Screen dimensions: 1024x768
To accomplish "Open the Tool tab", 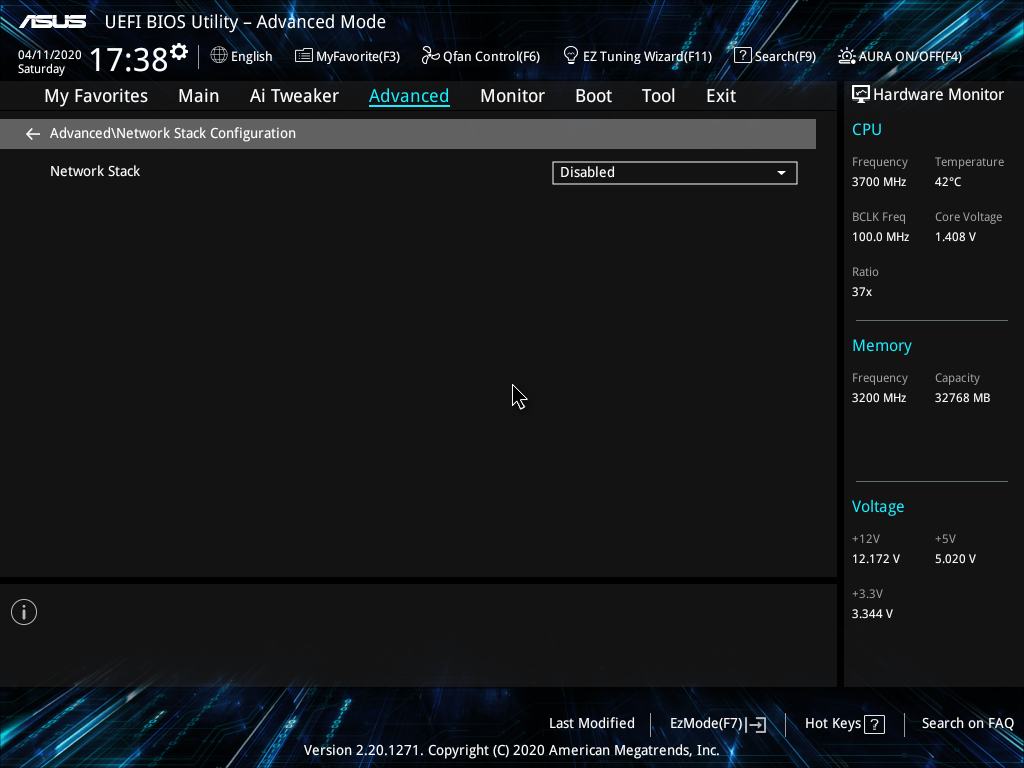I will click(658, 96).
